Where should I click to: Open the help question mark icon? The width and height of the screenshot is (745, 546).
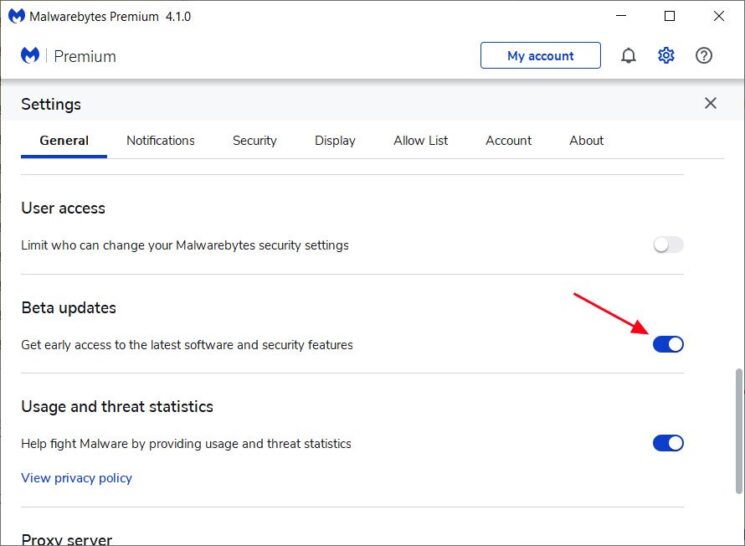(704, 56)
